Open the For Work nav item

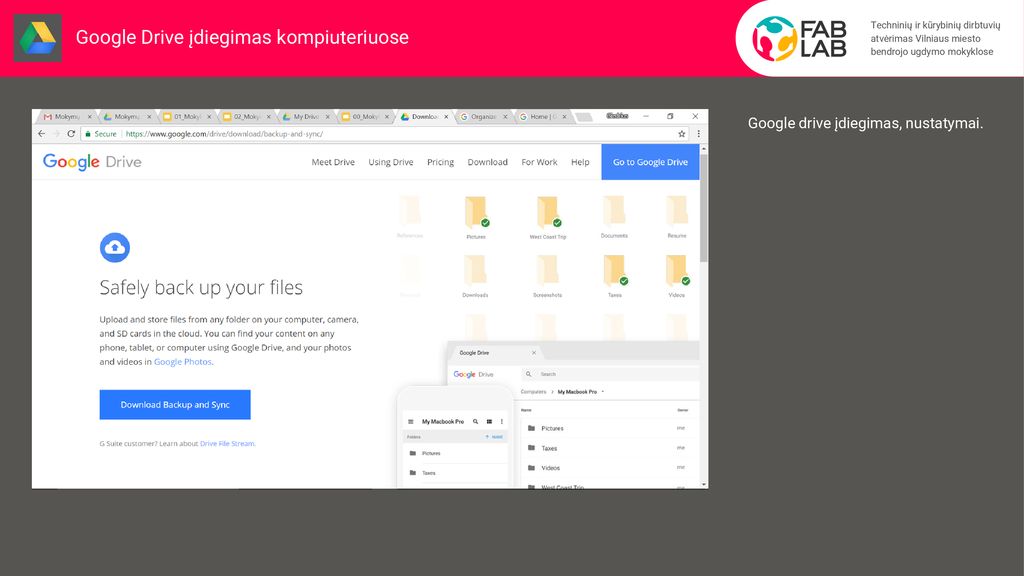point(539,162)
